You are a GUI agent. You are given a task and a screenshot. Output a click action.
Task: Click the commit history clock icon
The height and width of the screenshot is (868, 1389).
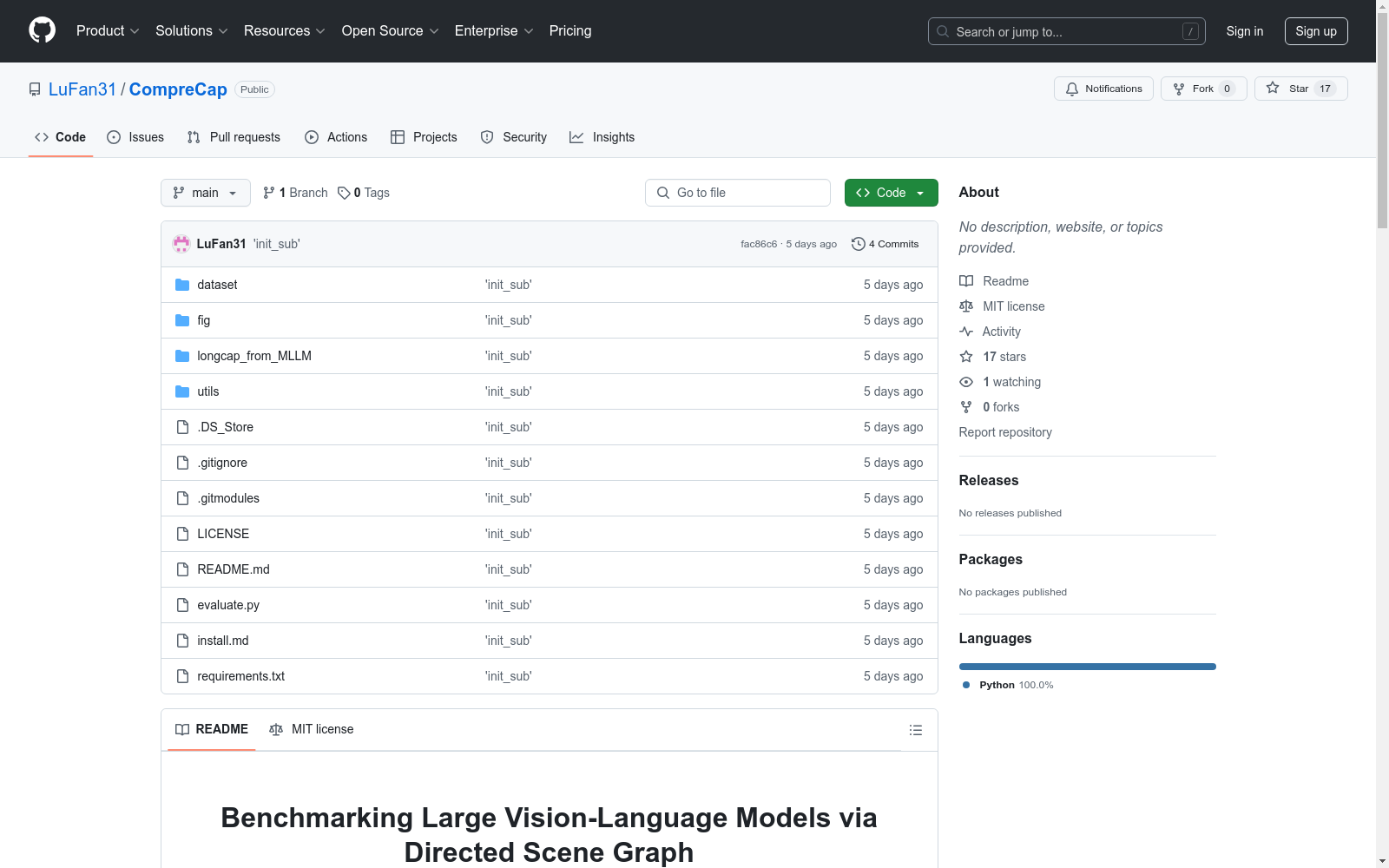(859, 244)
